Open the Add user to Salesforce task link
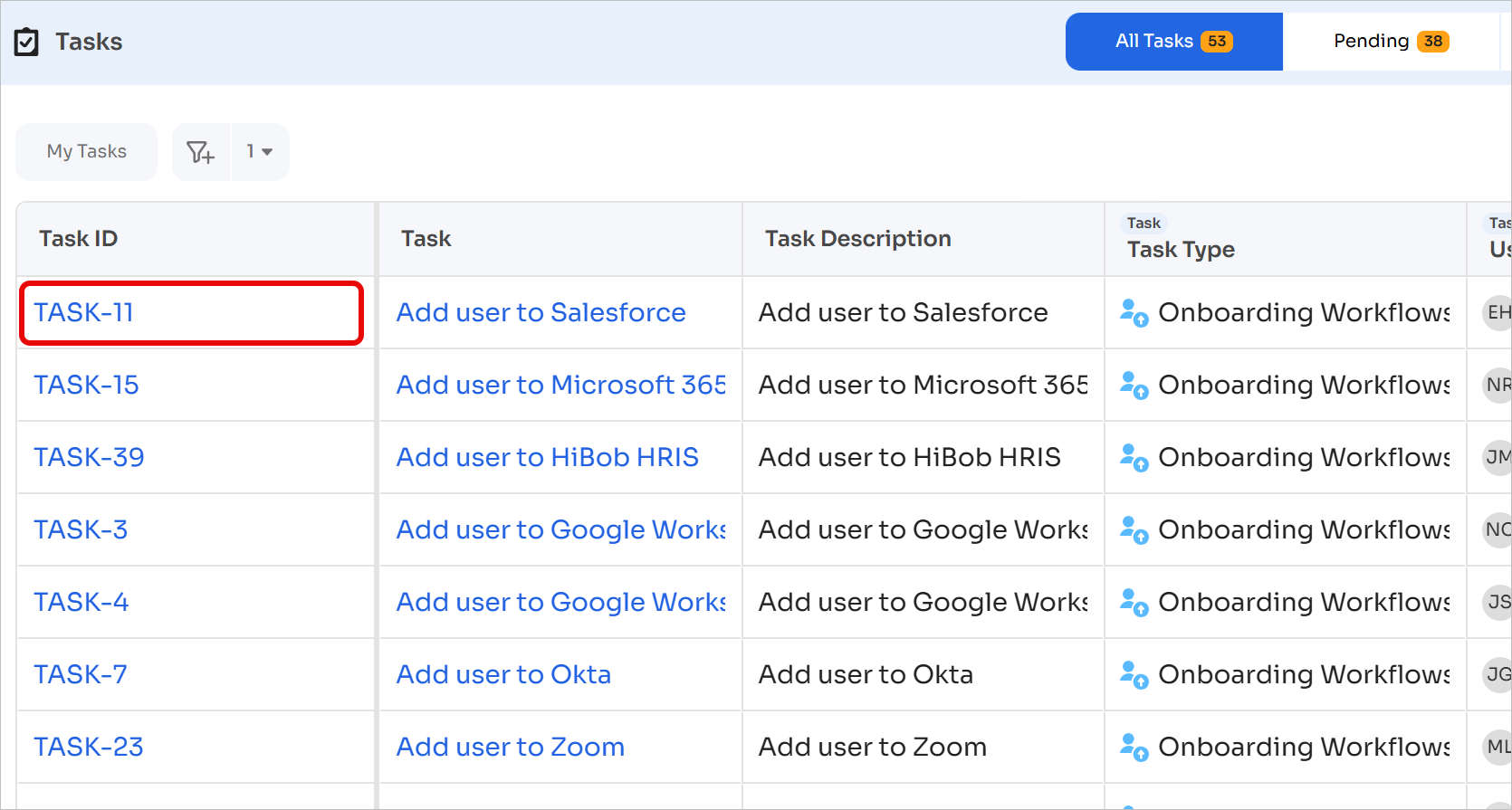 [541, 312]
